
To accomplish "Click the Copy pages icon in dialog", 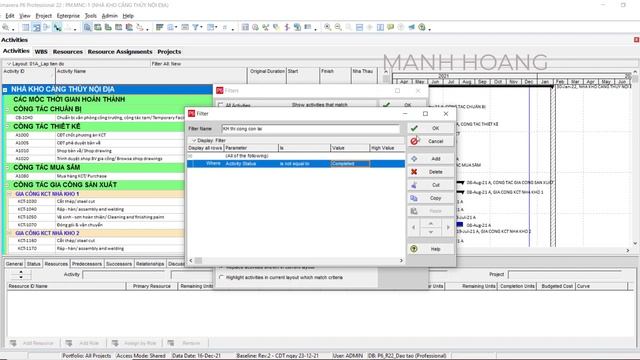I will click(x=414, y=198).
